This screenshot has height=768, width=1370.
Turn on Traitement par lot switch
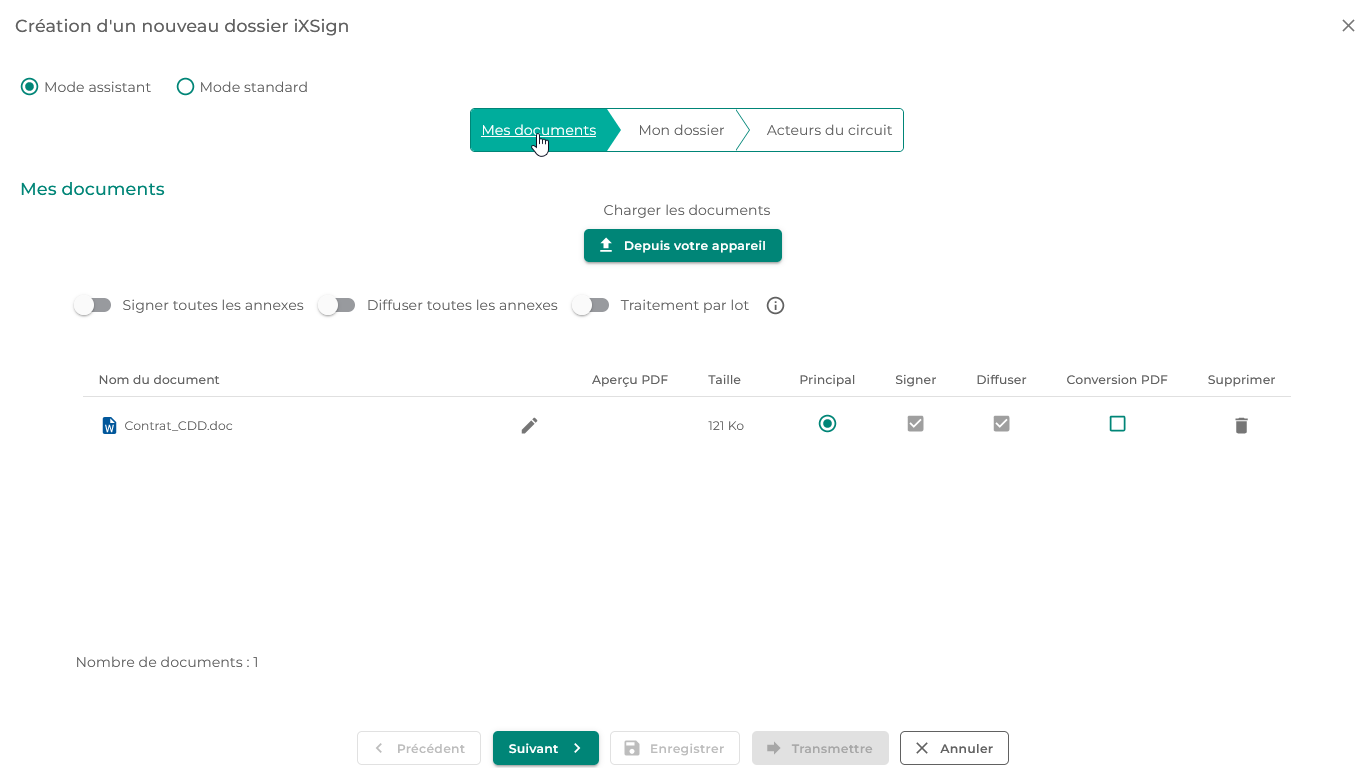(x=590, y=305)
